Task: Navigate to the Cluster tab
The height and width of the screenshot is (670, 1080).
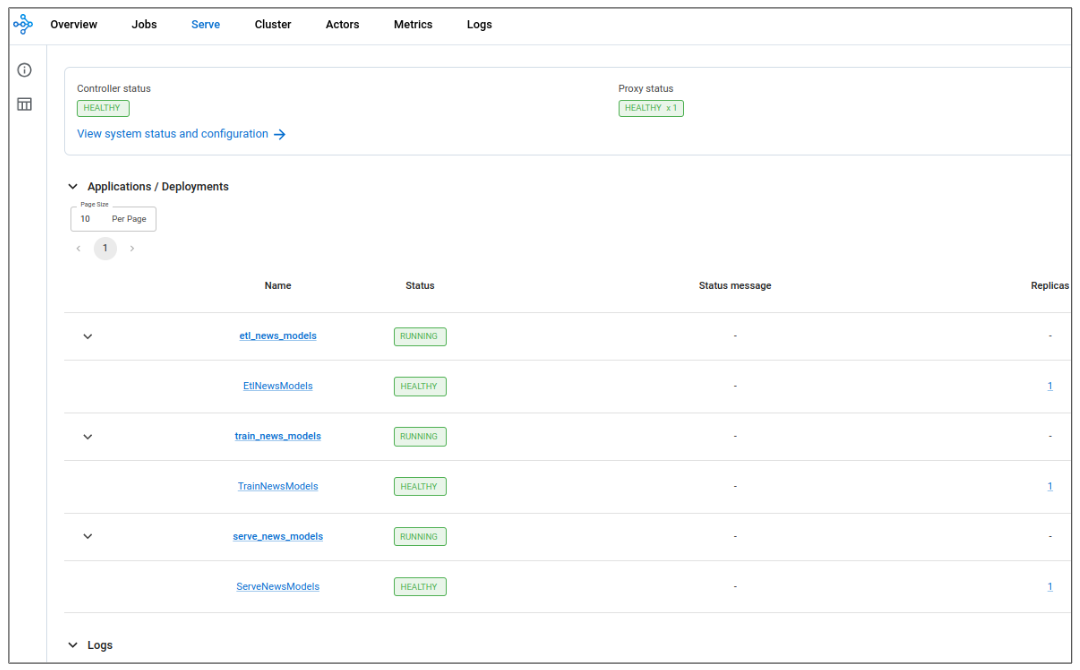Action: coord(273,25)
